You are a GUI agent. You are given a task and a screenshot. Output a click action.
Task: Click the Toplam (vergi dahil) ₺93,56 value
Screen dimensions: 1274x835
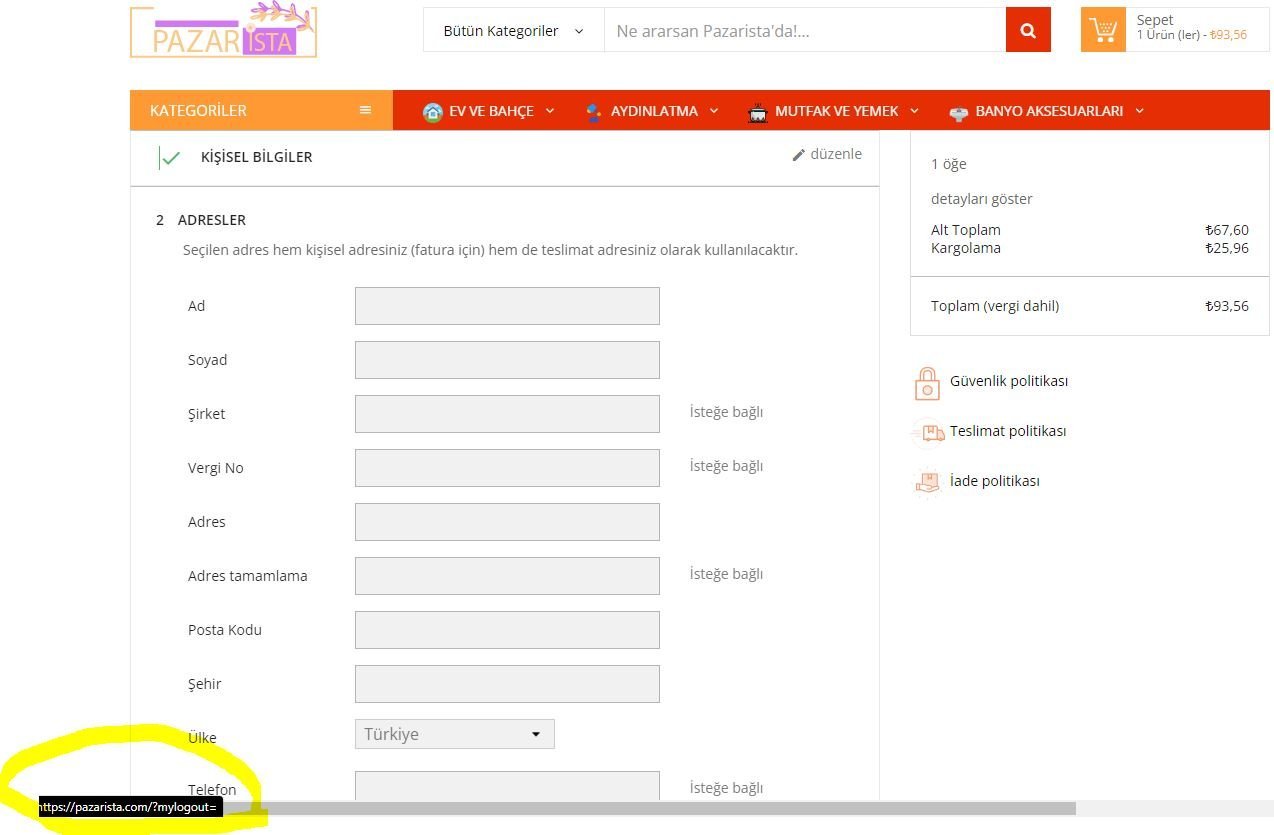[1227, 306]
